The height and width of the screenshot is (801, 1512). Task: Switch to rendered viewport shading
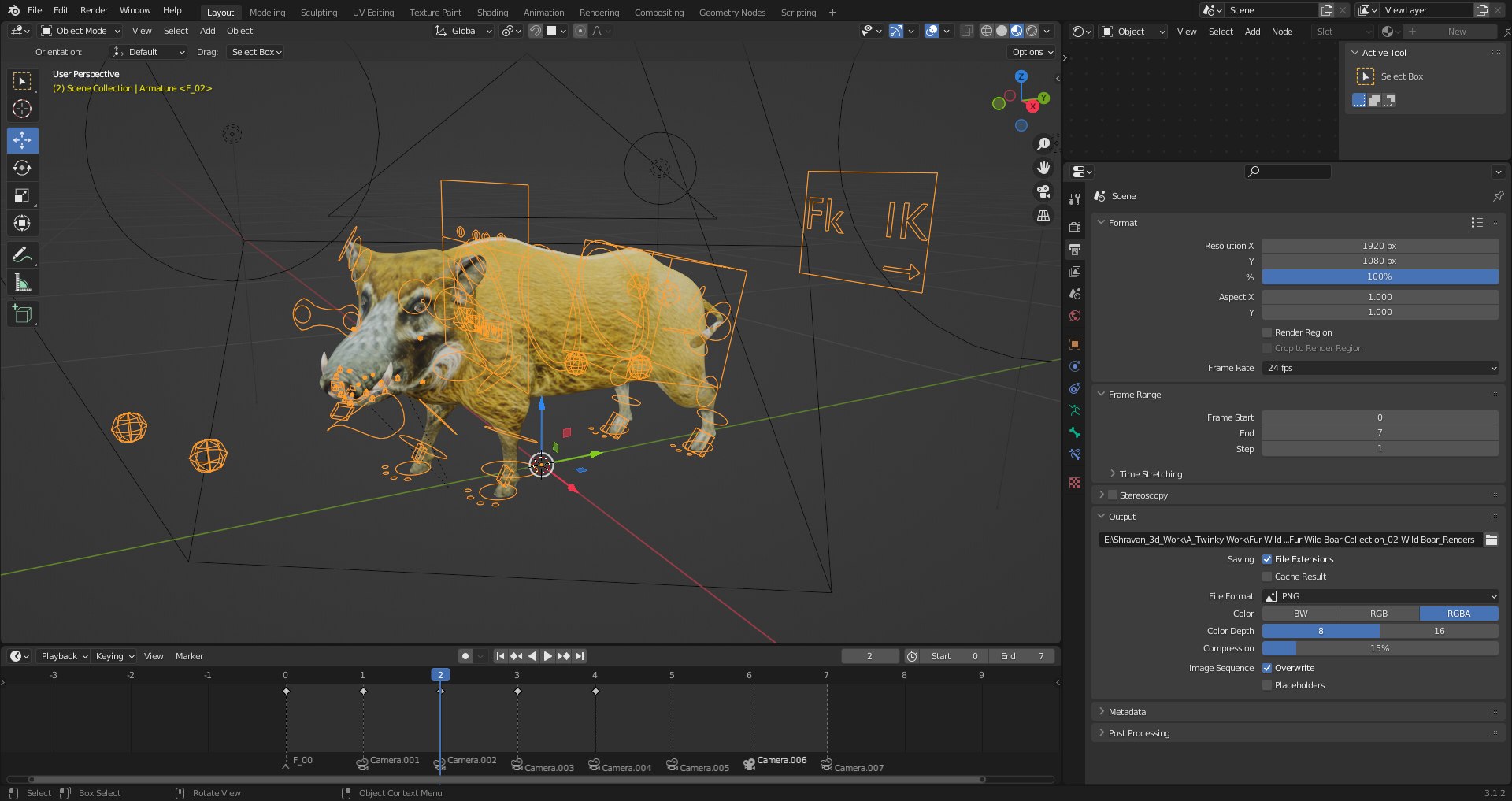(1032, 31)
